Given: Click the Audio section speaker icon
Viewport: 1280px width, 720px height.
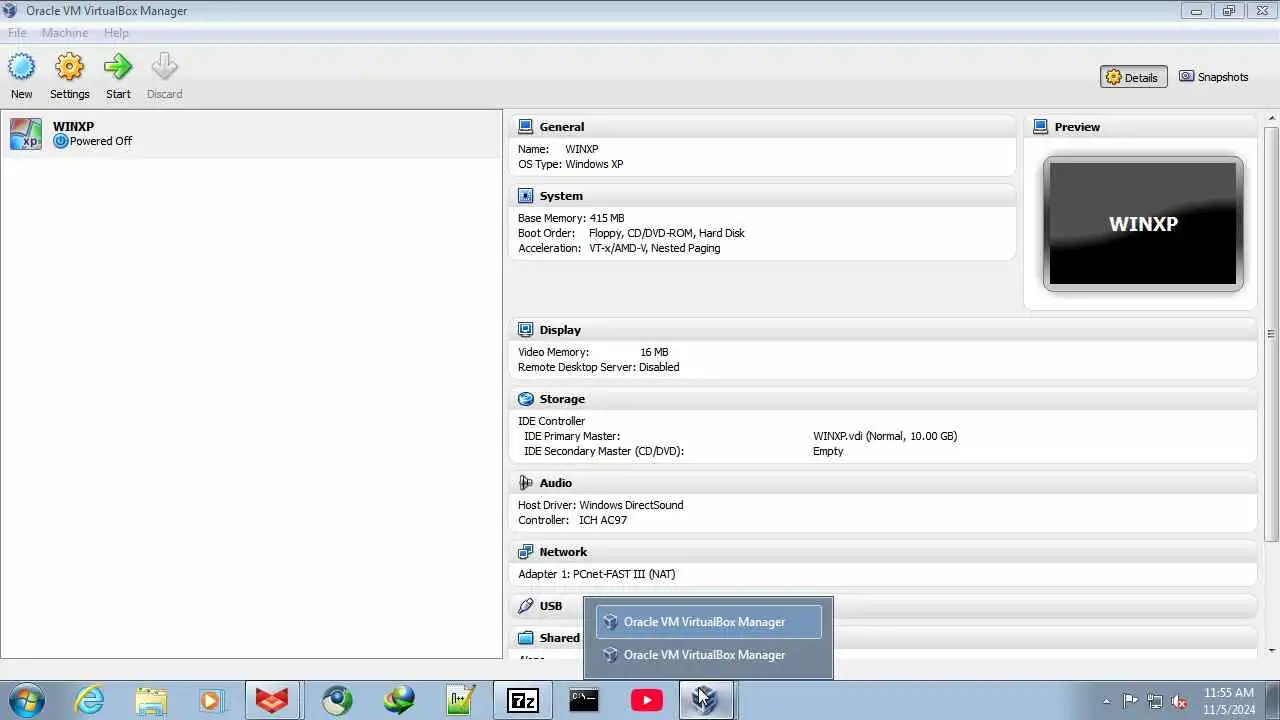Looking at the screenshot, I should 525,483.
